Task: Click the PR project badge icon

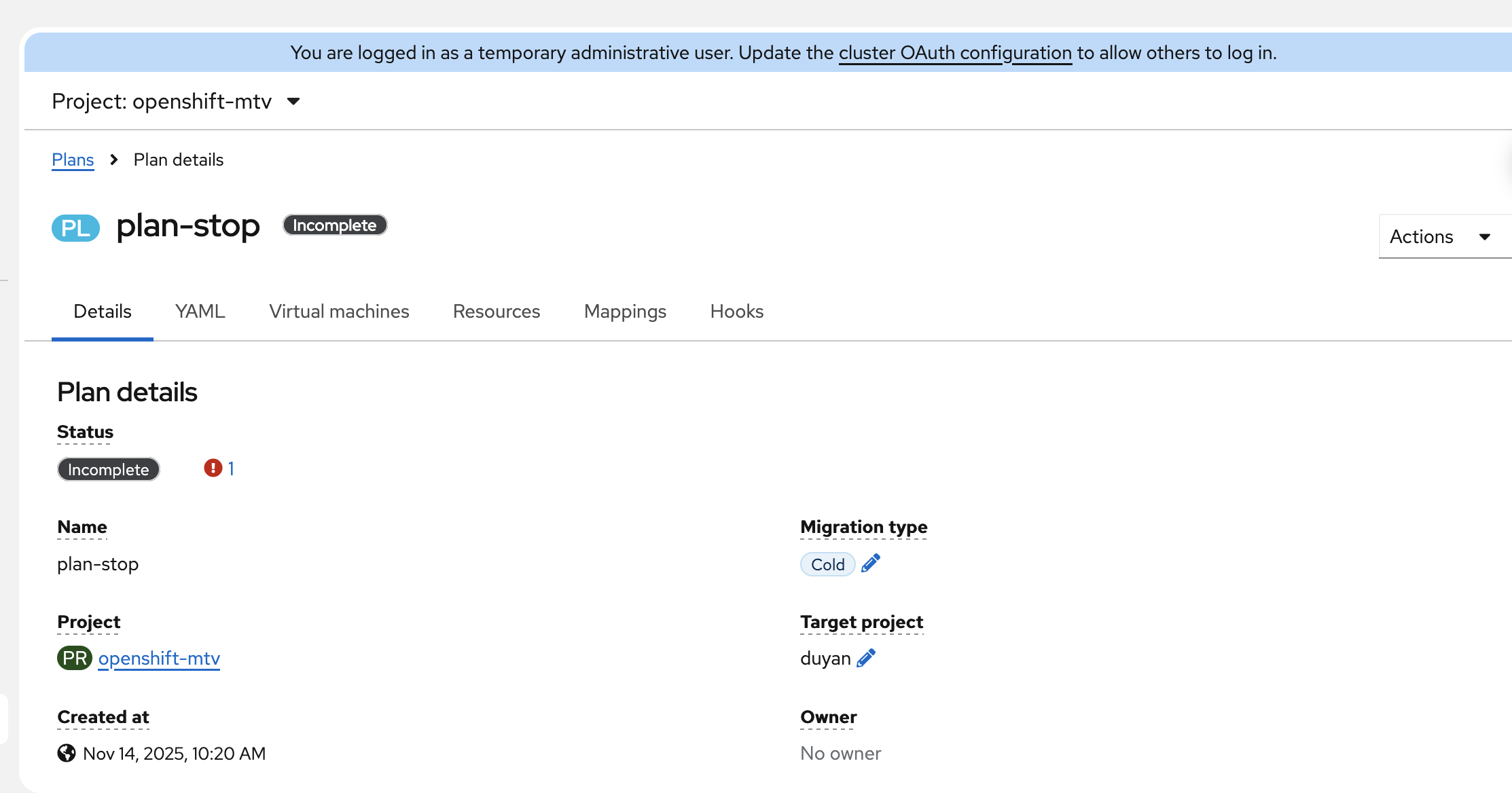Action: coord(74,658)
